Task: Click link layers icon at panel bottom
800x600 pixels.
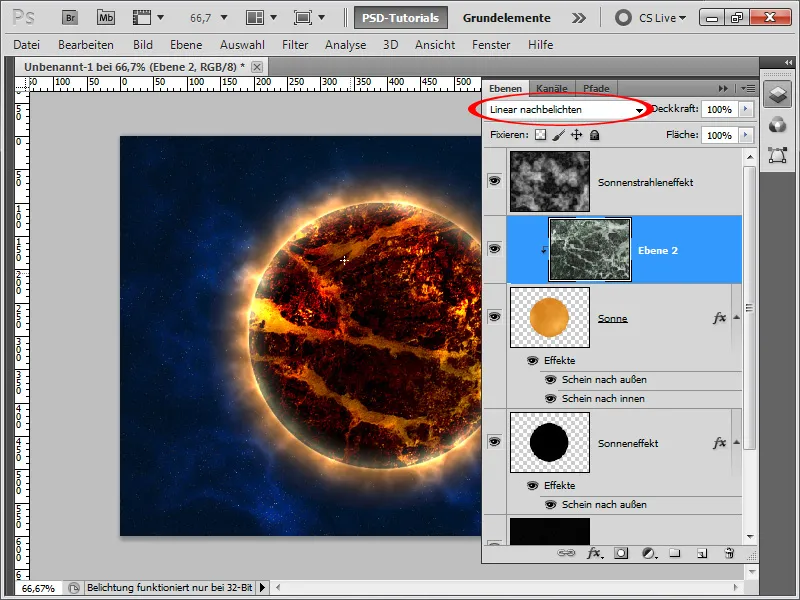Action: pyautogui.click(x=566, y=553)
